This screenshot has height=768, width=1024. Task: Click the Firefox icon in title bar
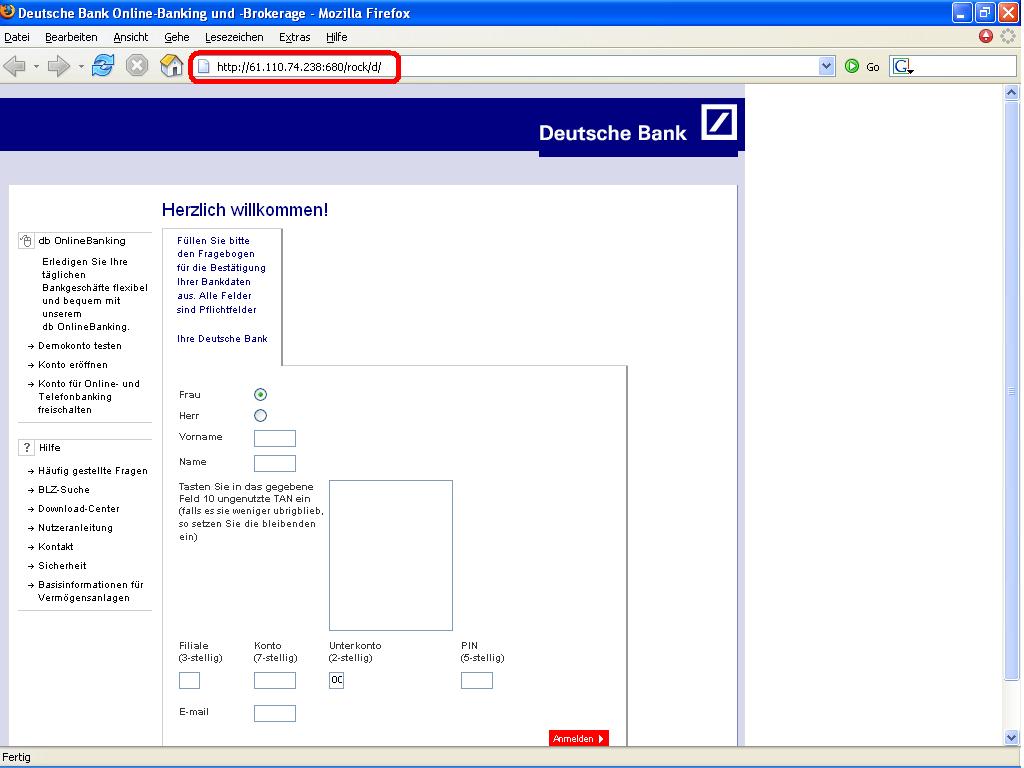[x=8, y=12]
